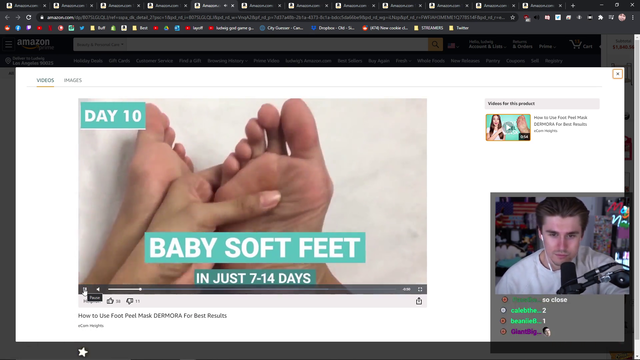Close the video overlay popup
Viewport: 640px width, 360px height.
point(617,74)
